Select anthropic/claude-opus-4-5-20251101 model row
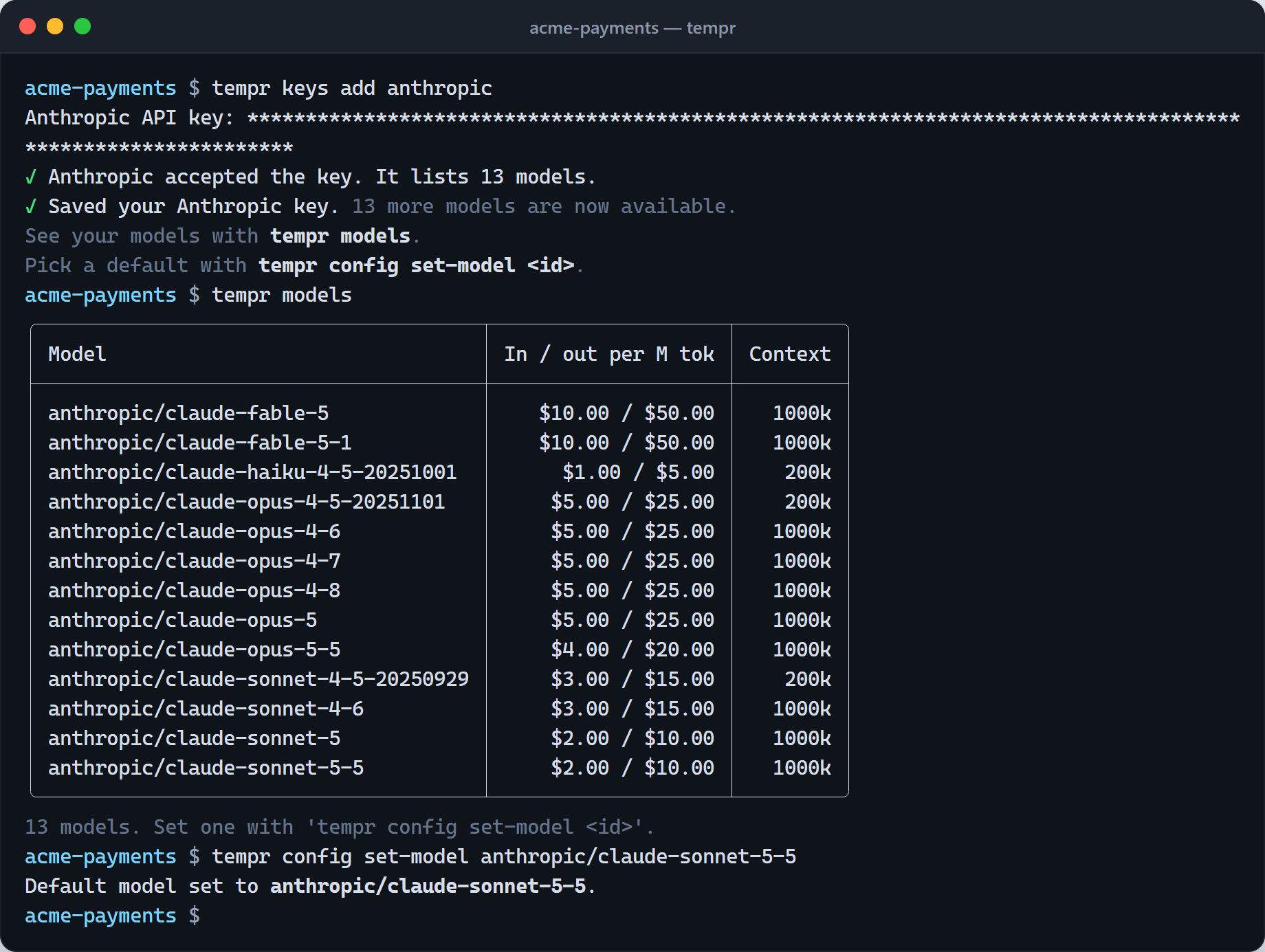The image size is (1265, 952). pos(439,502)
